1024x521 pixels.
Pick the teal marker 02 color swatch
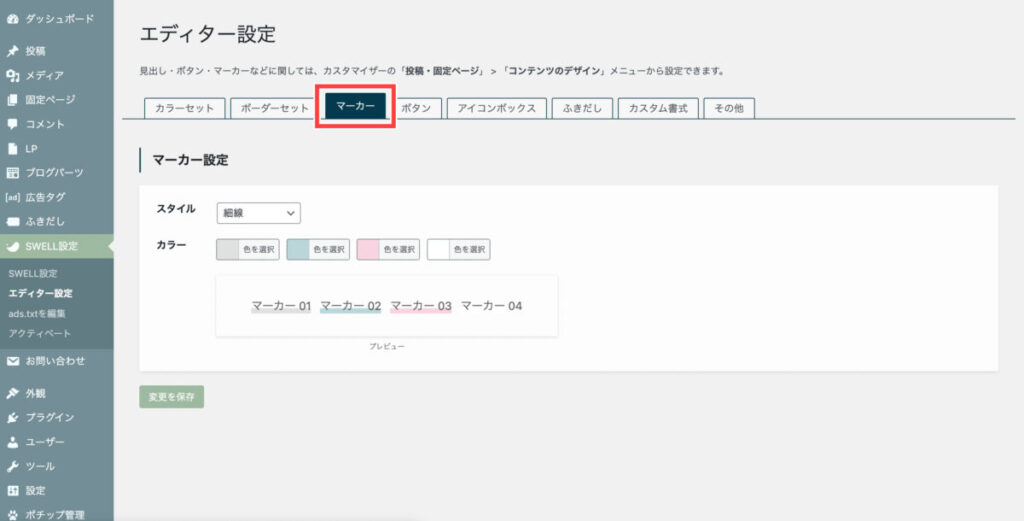298,249
